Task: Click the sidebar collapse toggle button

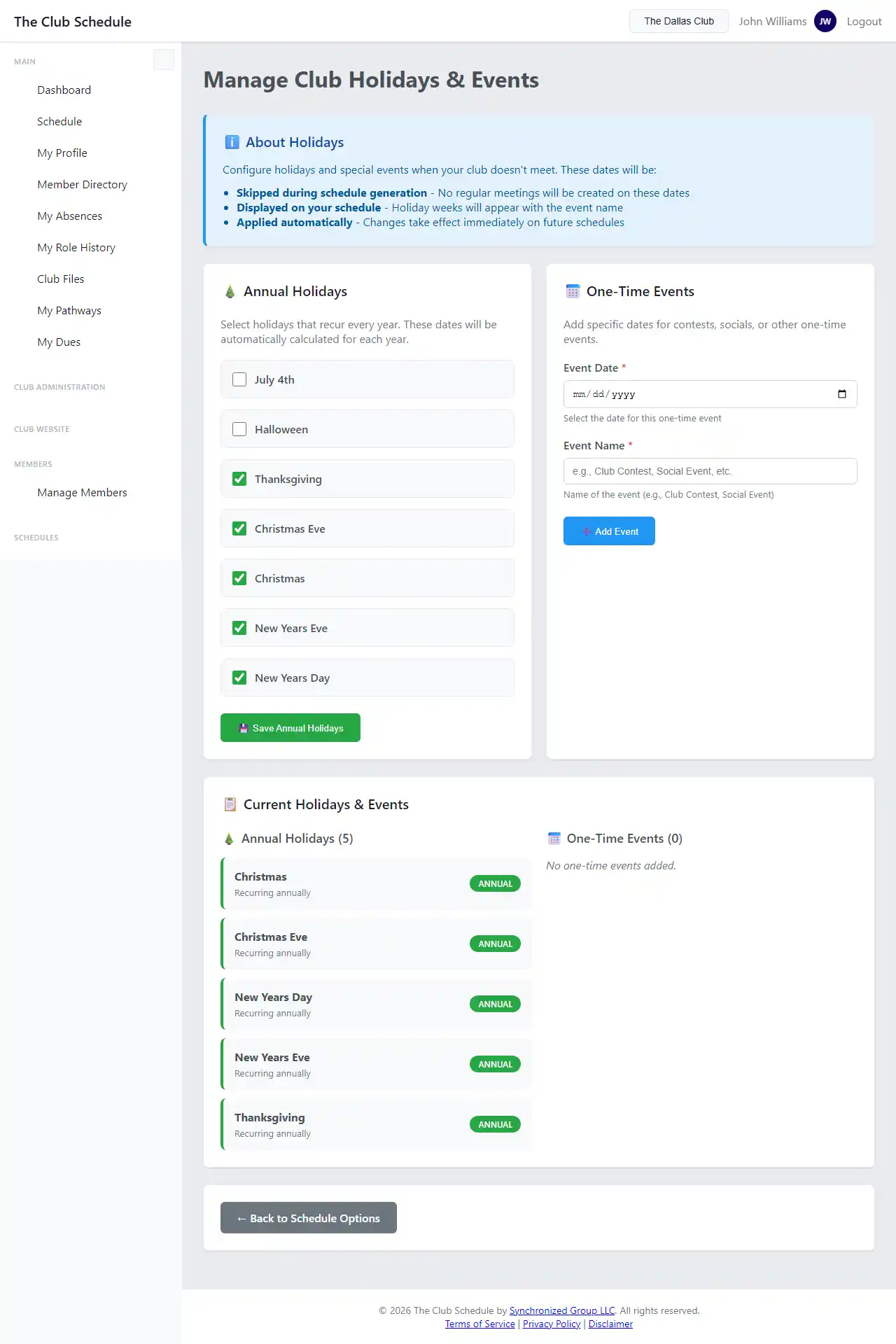Action: [x=164, y=59]
